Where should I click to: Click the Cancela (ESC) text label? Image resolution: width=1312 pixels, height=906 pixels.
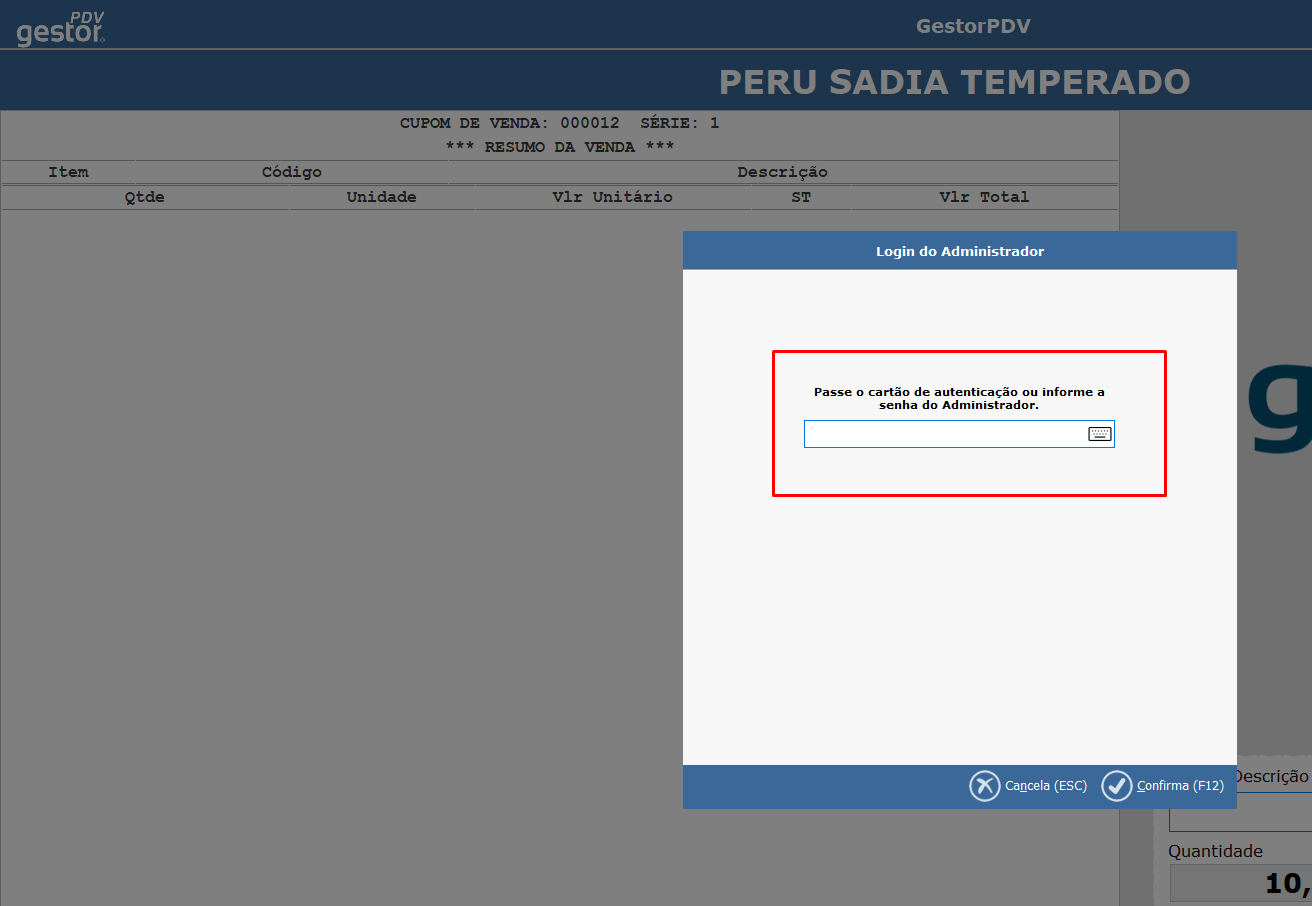pos(1045,786)
